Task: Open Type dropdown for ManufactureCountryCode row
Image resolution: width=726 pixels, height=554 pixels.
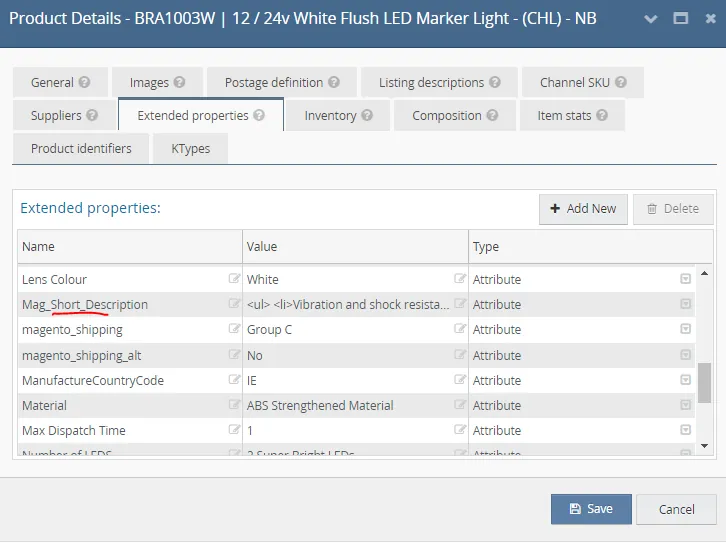Action: [686, 380]
